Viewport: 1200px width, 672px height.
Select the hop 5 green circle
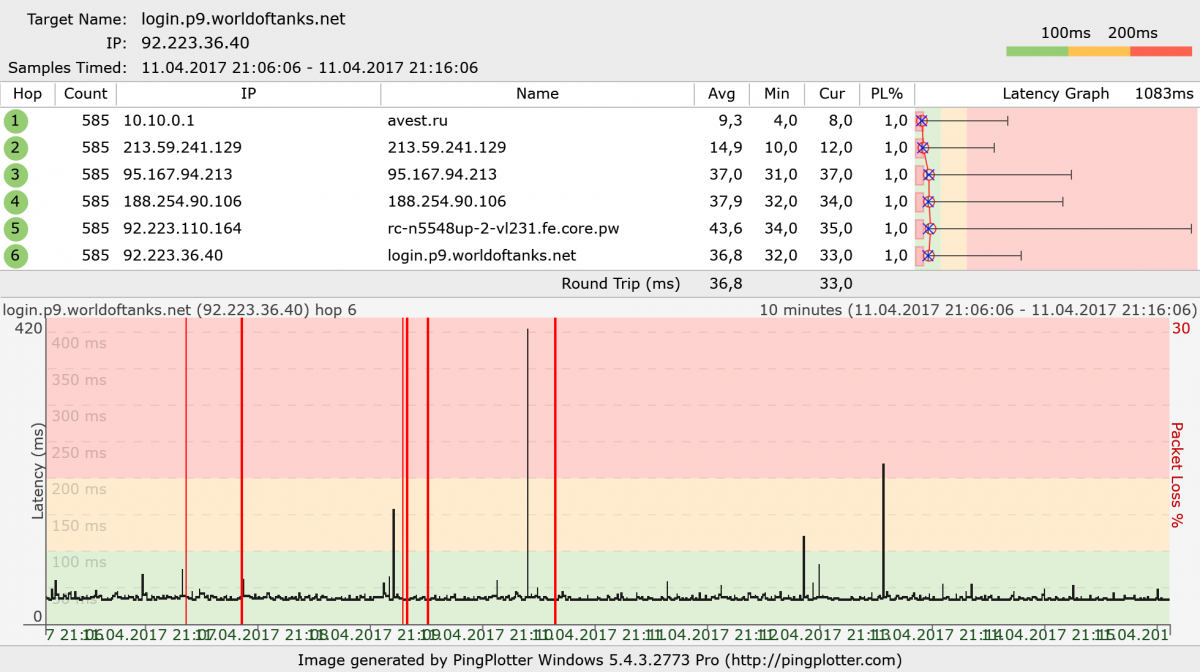tap(15, 229)
